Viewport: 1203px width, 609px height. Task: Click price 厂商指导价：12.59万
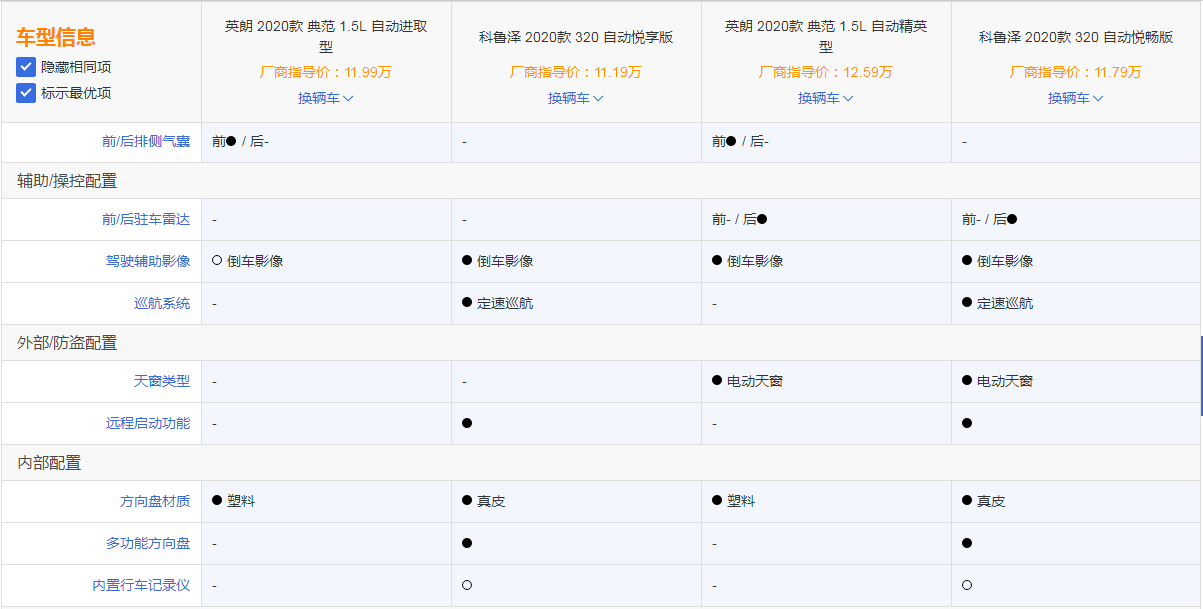tap(826, 72)
